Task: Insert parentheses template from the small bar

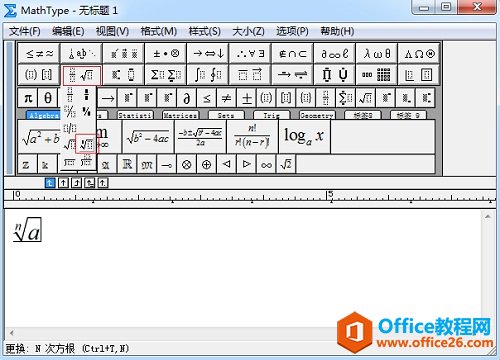Action: [266, 98]
